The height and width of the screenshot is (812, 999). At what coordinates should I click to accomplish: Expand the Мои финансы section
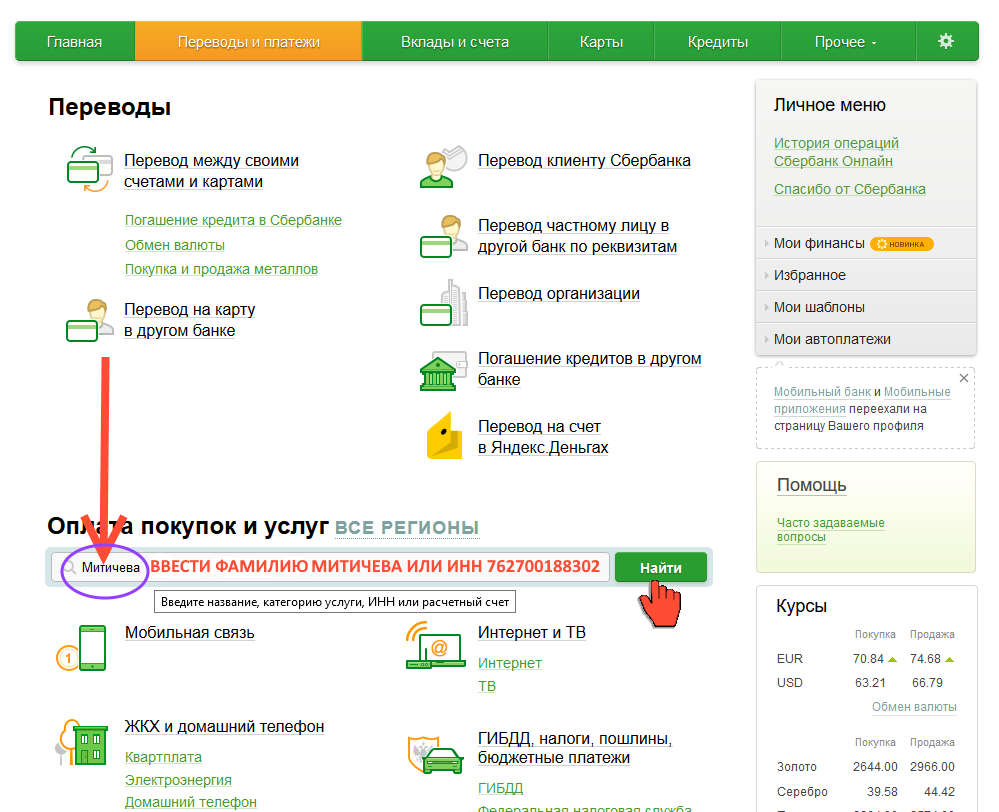(x=818, y=243)
